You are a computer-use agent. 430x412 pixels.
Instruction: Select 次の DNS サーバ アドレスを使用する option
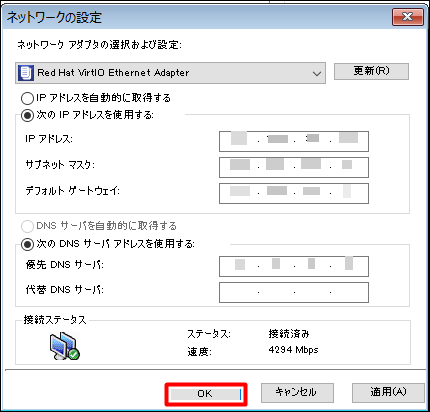(27, 244)
